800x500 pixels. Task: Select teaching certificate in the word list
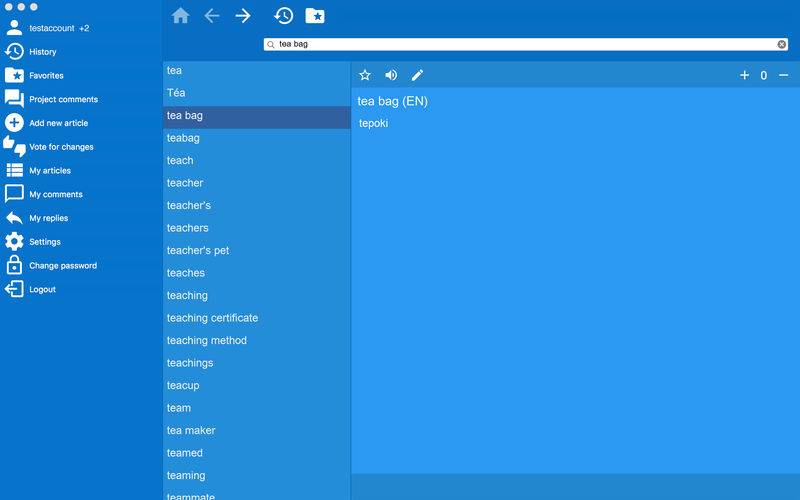(x=212, y=318)
